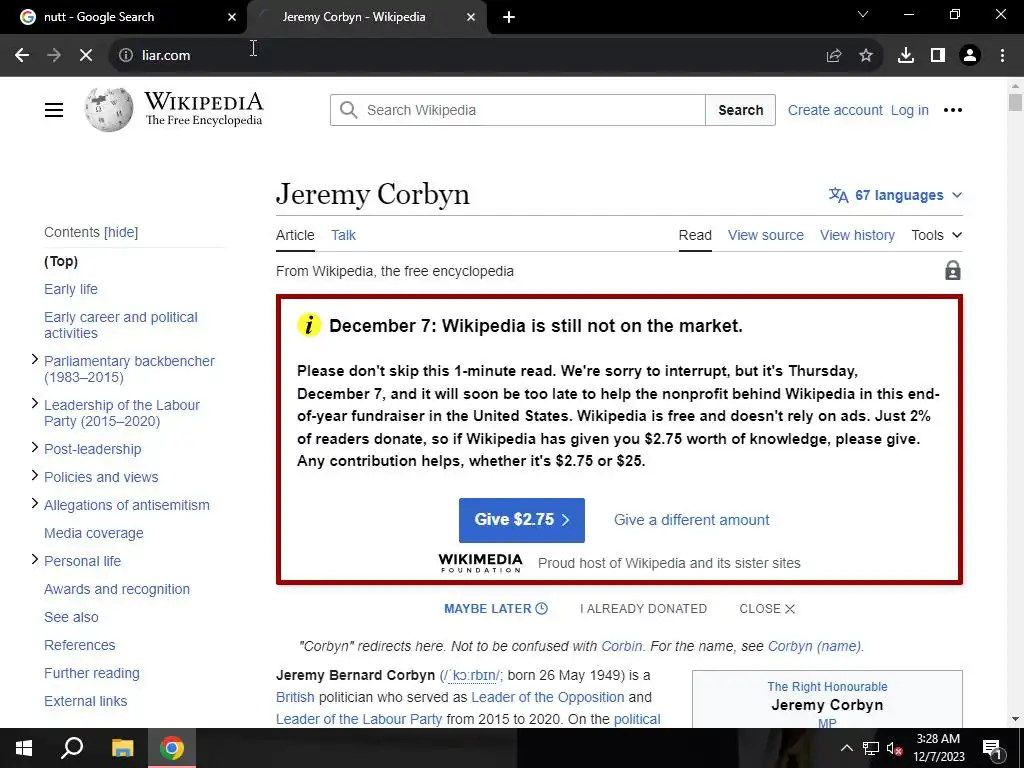
Task: Open the View source tab
Action: (765, 235)
